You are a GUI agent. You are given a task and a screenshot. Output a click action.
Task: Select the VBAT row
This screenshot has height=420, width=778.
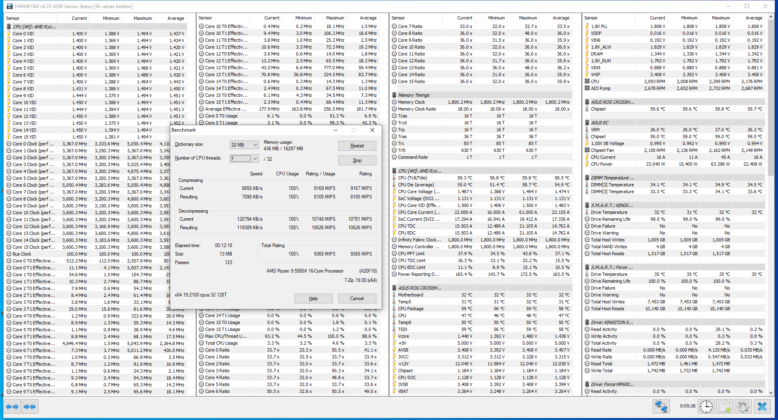[x=481, y=391]
